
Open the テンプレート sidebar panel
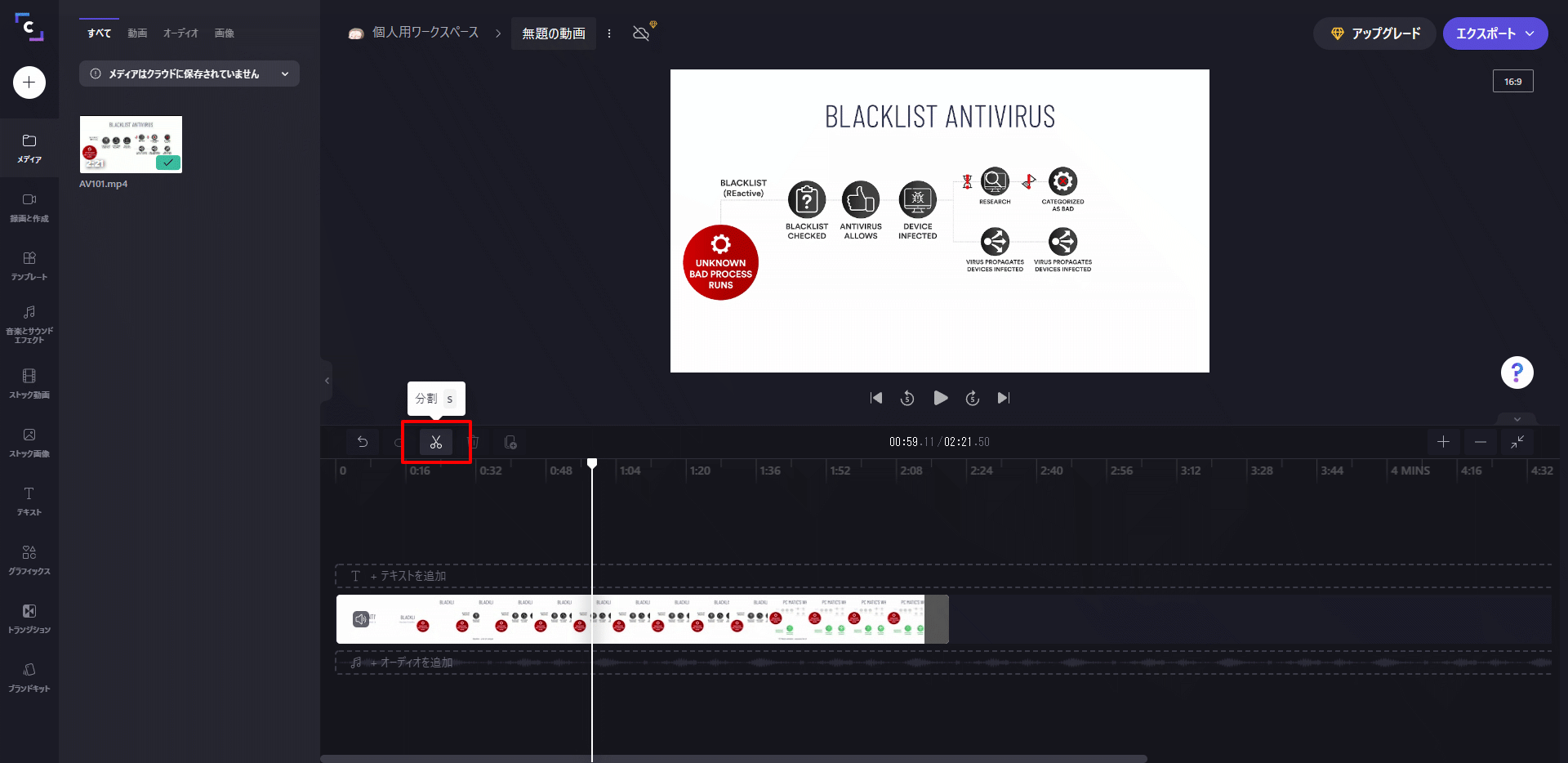[x=29, y=266]
